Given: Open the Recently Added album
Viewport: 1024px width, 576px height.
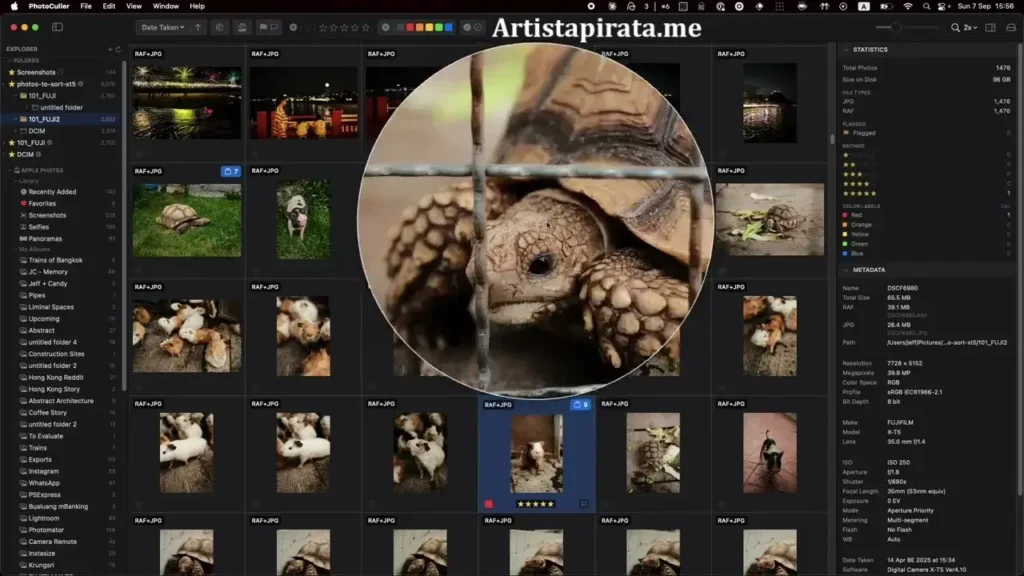Looking at the screenshot, I should [x=52, y=192].
